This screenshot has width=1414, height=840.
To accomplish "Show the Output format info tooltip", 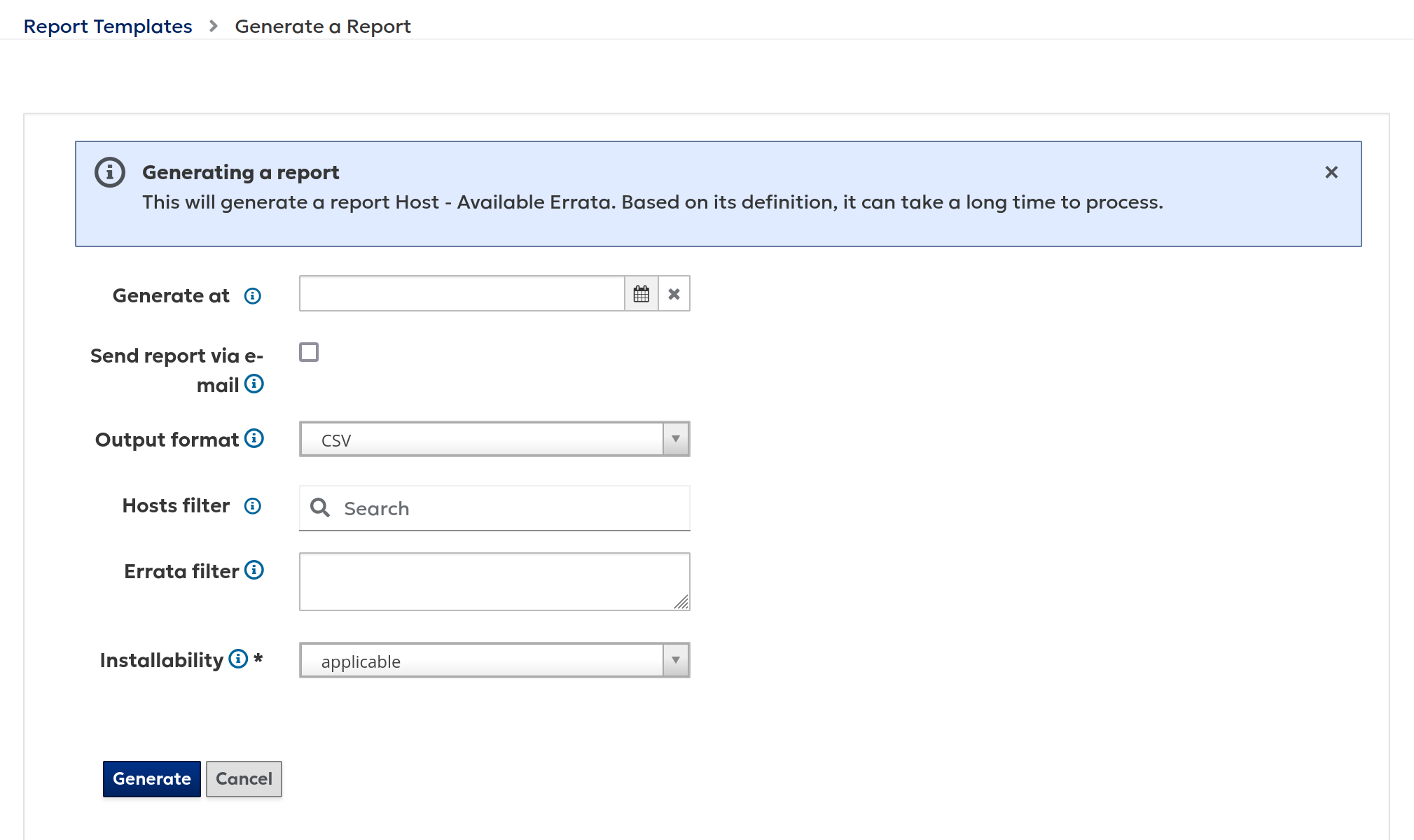I will pyautogui.click(x=254, y=439).
